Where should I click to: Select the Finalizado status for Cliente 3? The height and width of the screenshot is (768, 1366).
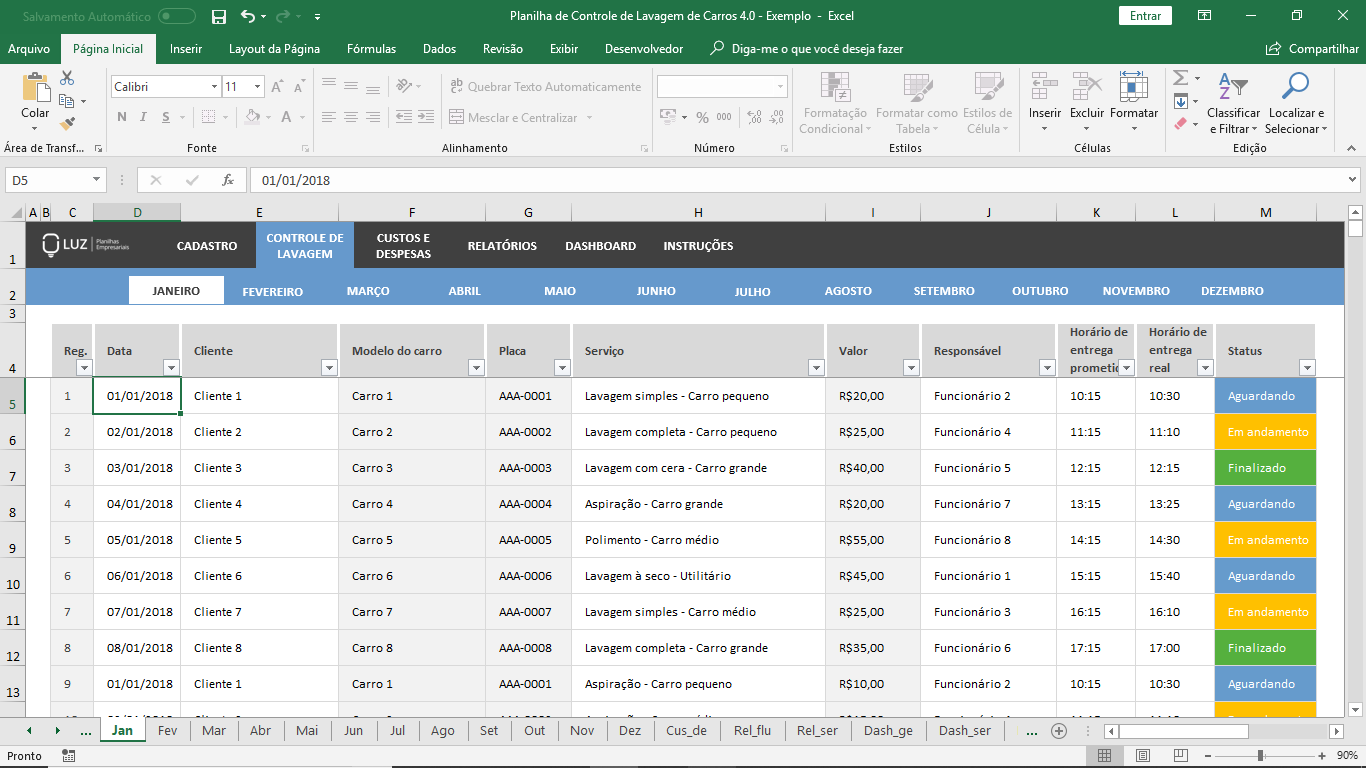click(1266, 468)
